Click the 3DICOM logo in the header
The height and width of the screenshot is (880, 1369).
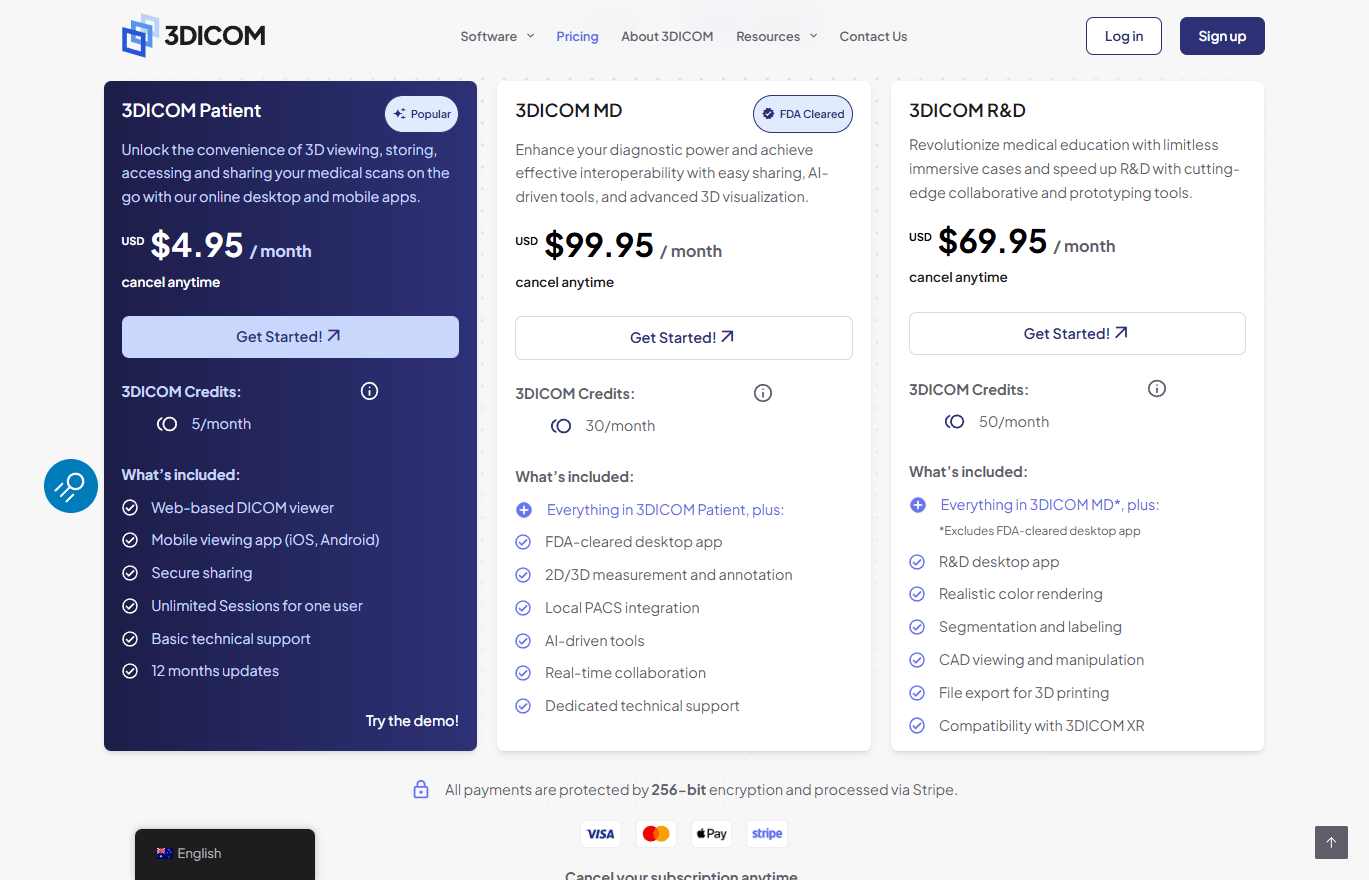pyautogui.click(x=193, y=36)
